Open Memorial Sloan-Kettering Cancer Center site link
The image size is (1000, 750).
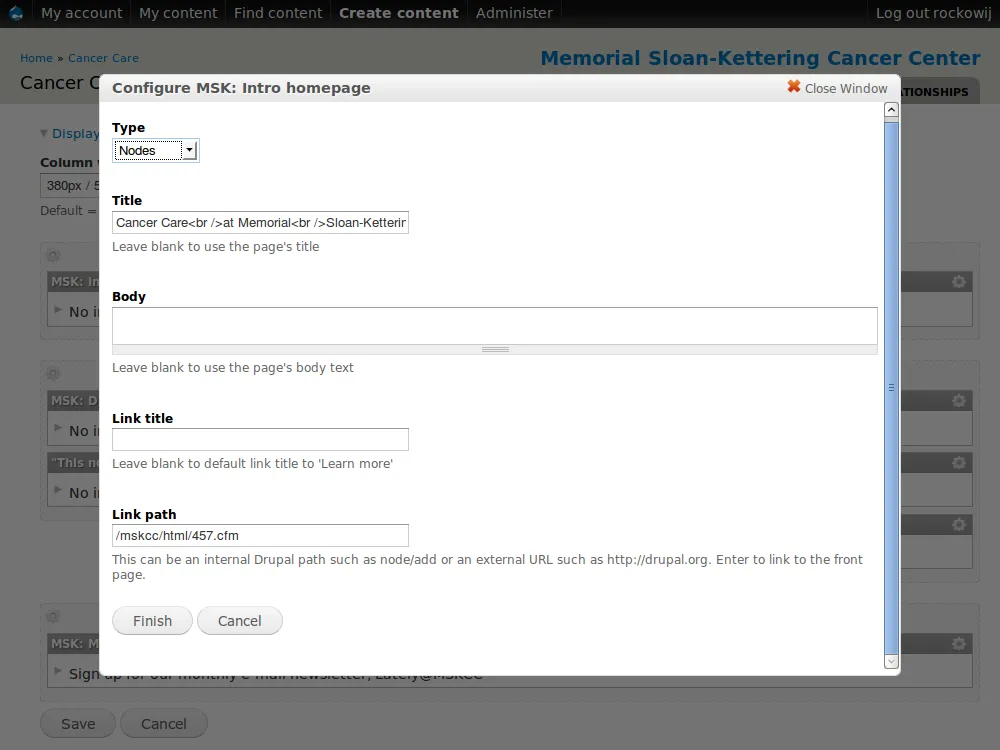click(x=760, y=58)
